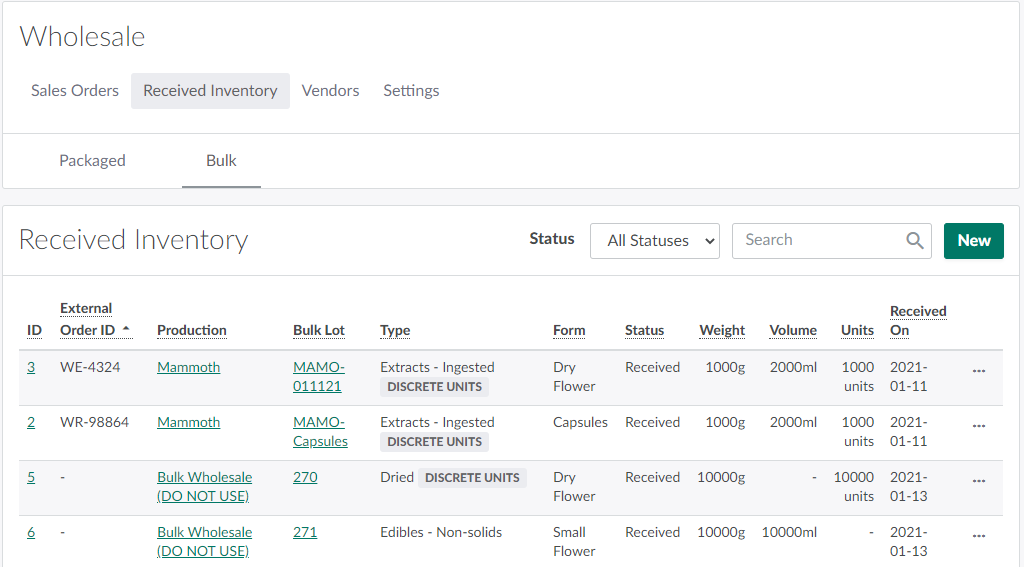Image resolution: width=1024 pixels, height=567 pixels.
Task: Open the MAMO-011121 bulk lot link
Action: click(318, 376)
